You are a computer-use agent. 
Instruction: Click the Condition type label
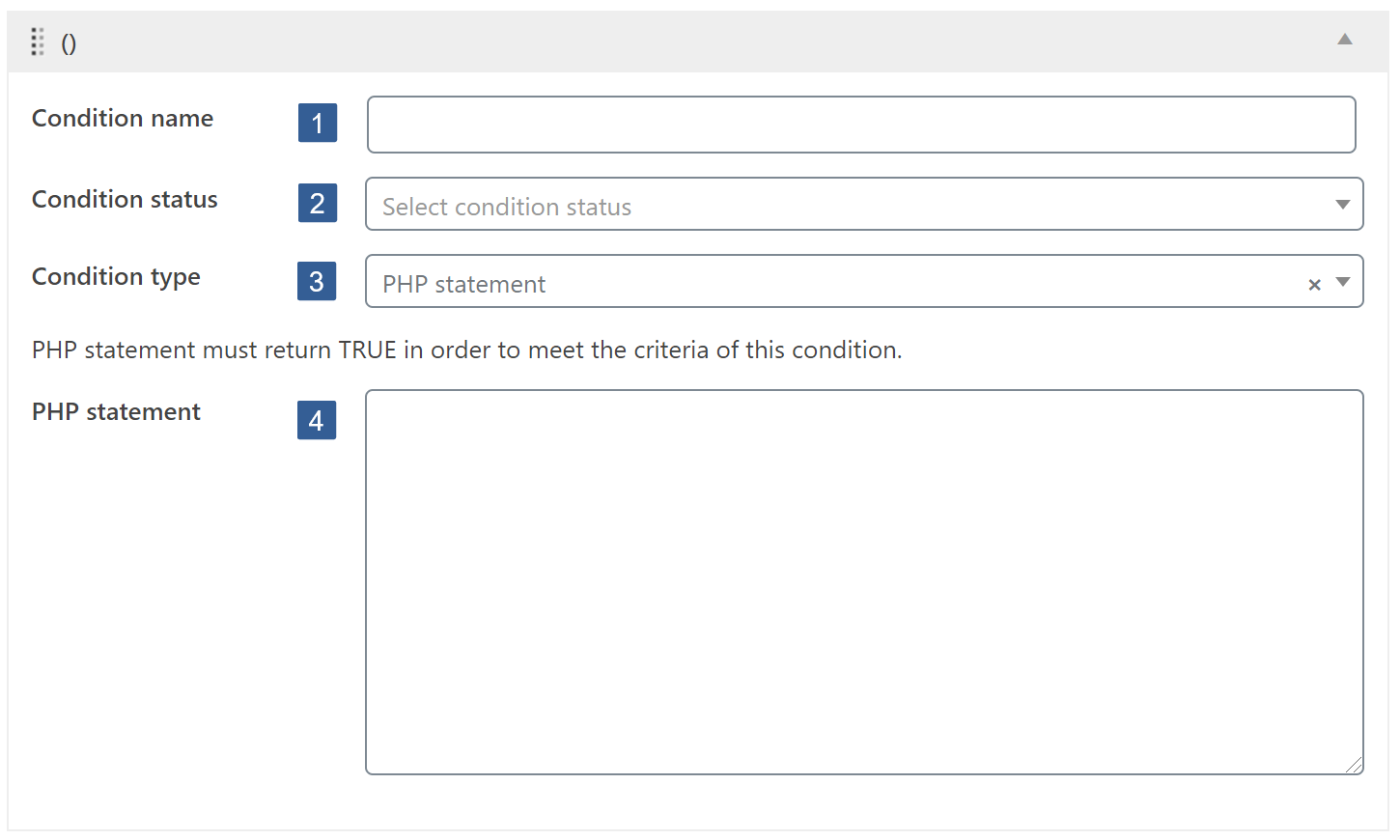click(115, 277)
